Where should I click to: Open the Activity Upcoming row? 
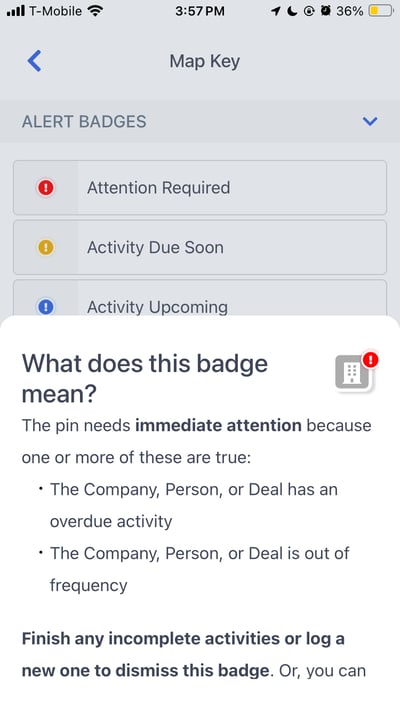(200, 298)
